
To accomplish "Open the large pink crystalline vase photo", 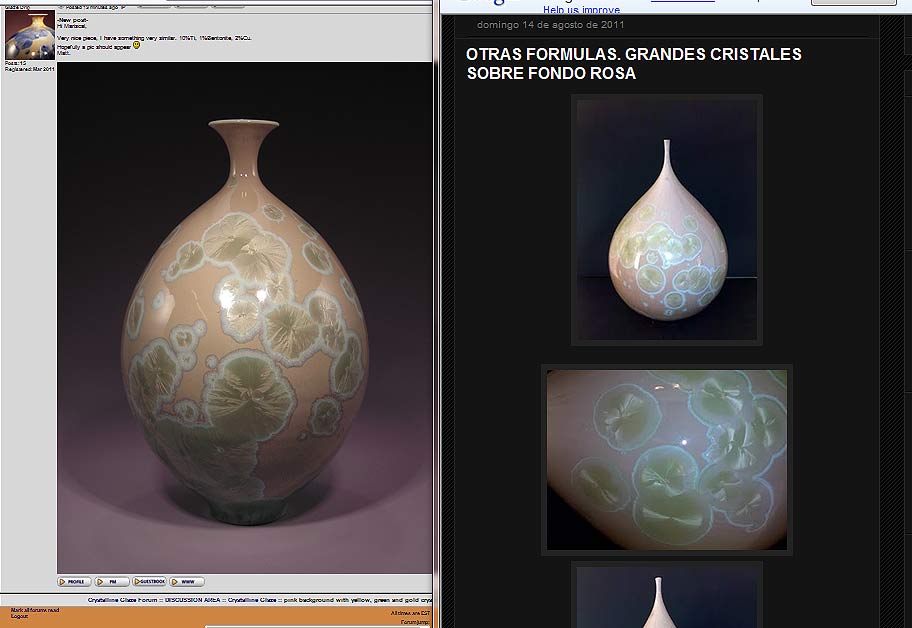I will (x=244, y=317).
